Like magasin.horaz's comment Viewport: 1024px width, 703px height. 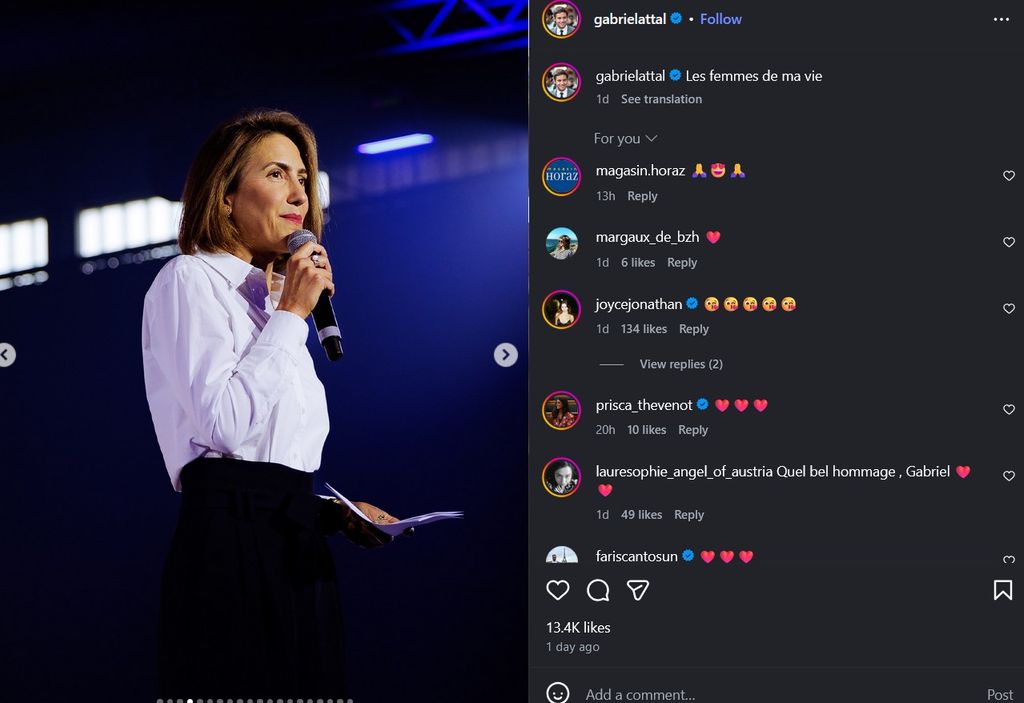tap(1008, 176)
